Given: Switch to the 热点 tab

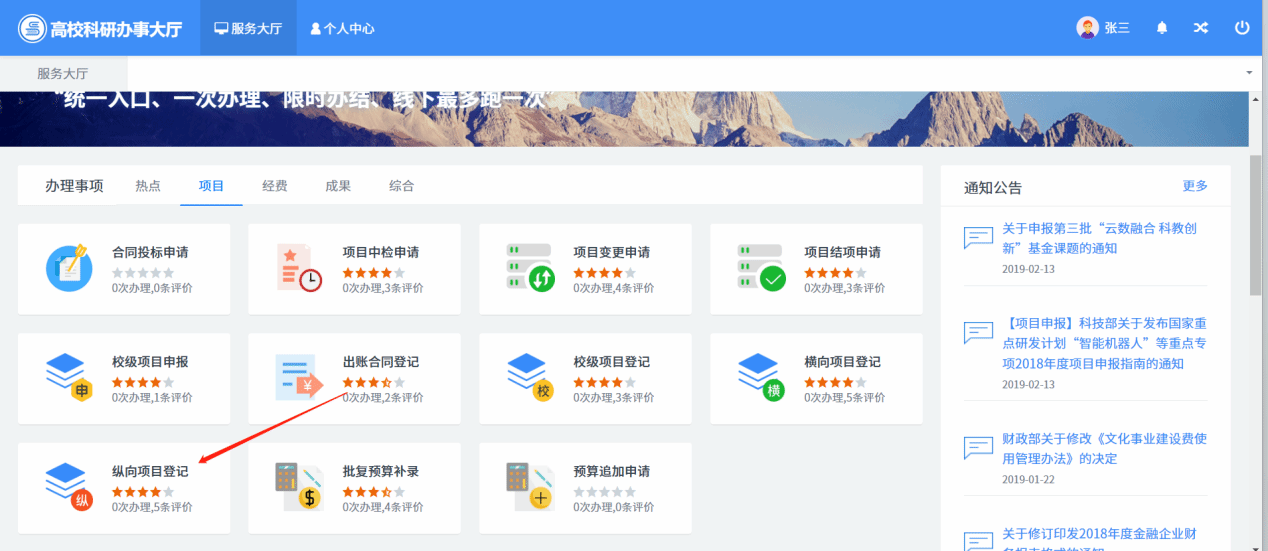Looking at the screenshot, I should (148, 186).
